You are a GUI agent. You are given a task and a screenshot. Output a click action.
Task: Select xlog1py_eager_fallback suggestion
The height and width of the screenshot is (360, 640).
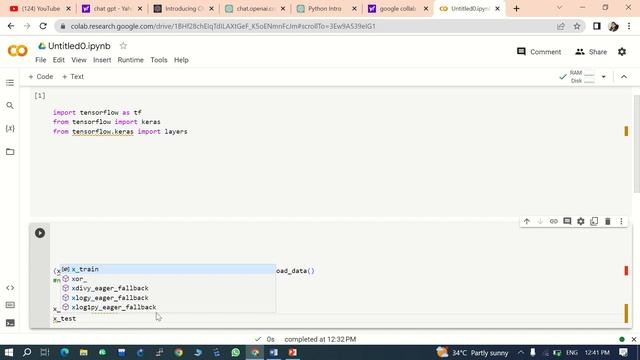point(168,307)
